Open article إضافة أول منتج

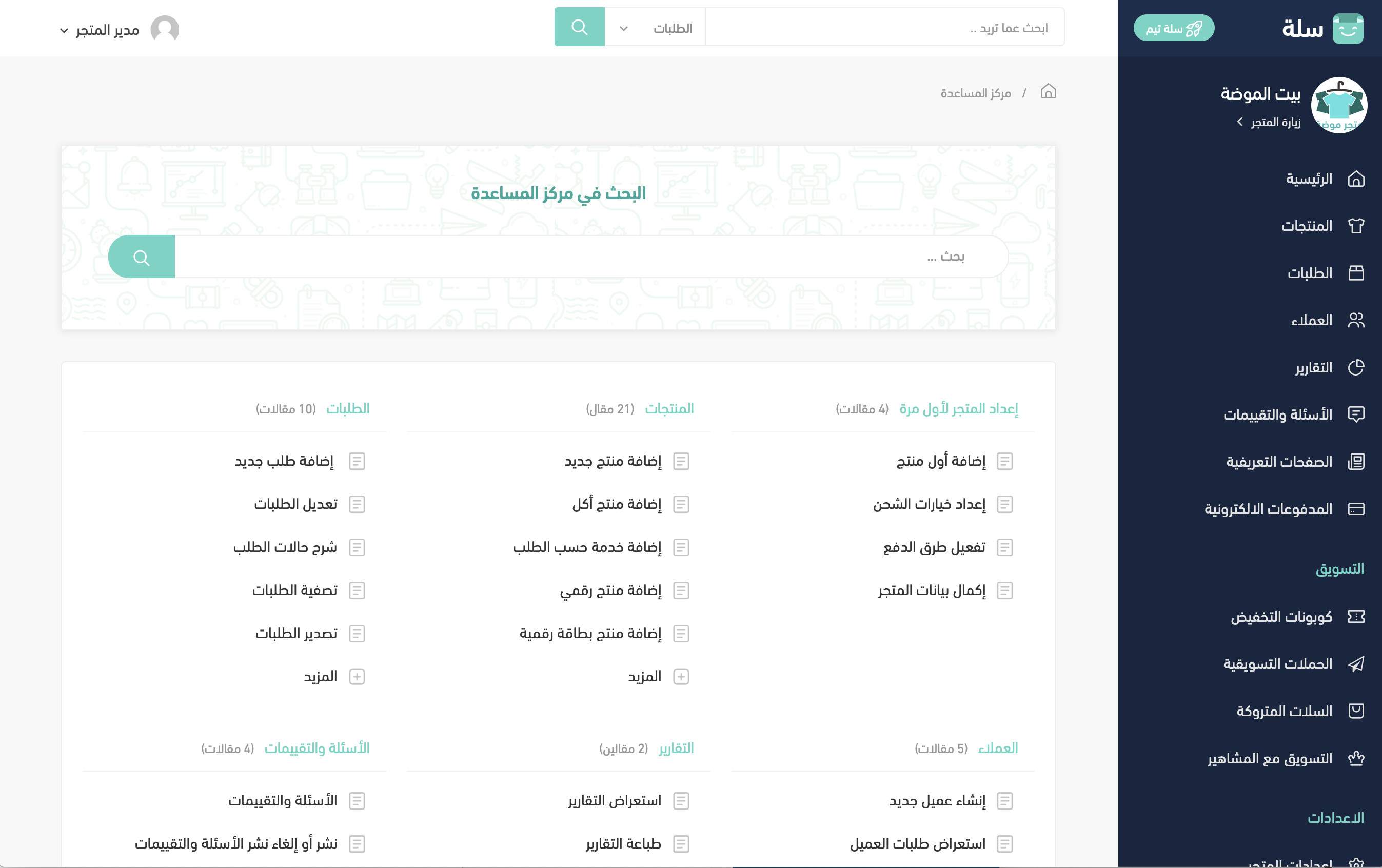point(941,462)
